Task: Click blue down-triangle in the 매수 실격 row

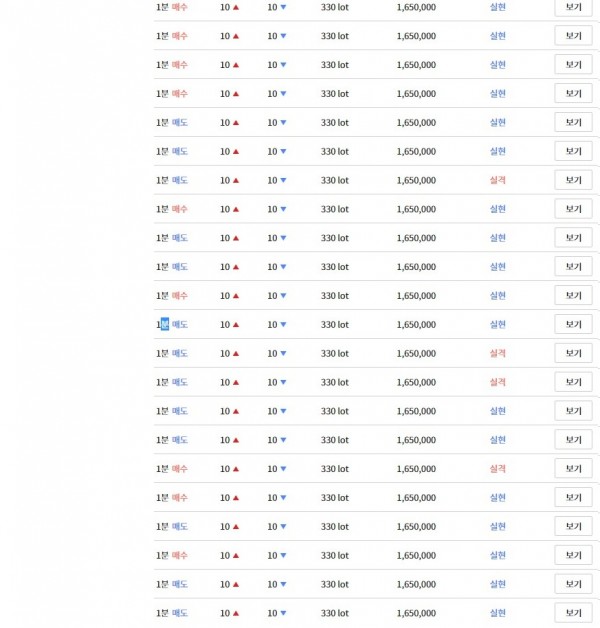Action: [x=283, y=469]
